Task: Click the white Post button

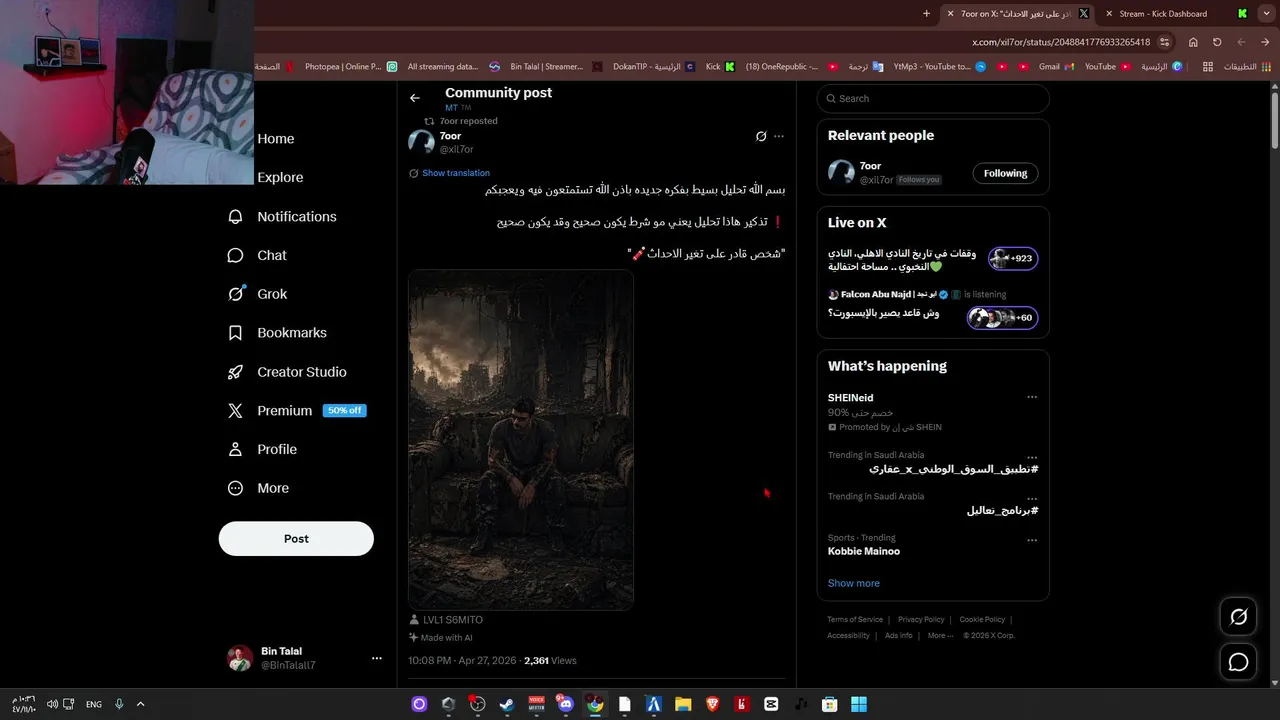Action: click(x=296, y=539)
